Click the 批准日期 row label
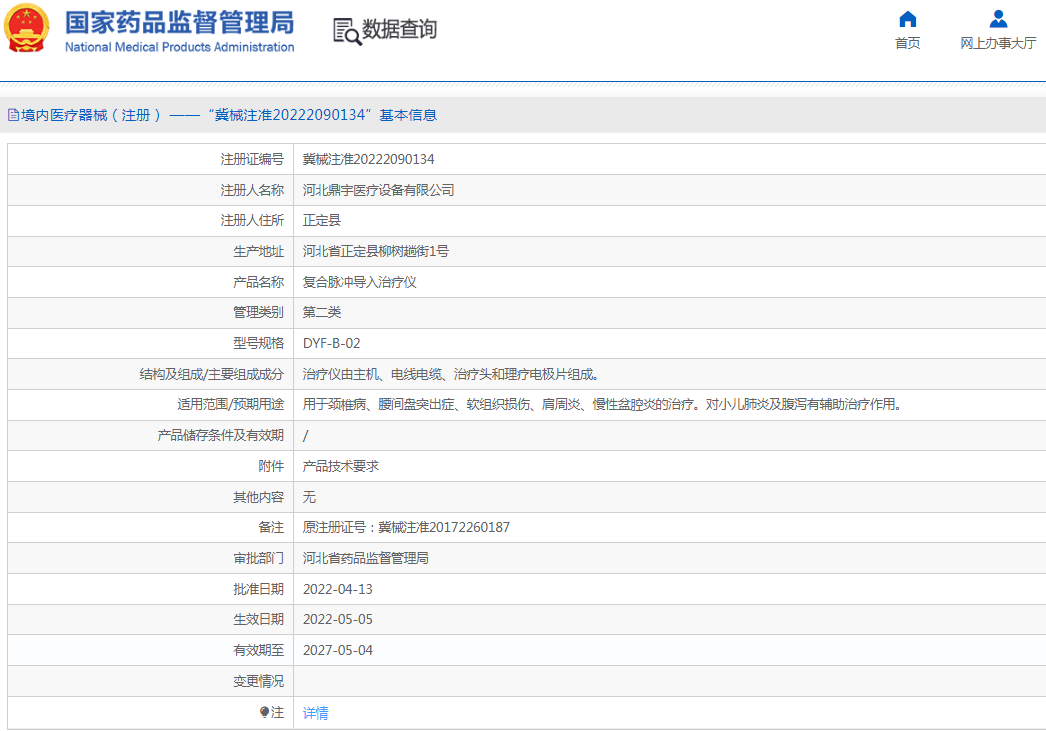This screenshot has height=731, width=1046. pyautogui.click(x=258, y=589)
